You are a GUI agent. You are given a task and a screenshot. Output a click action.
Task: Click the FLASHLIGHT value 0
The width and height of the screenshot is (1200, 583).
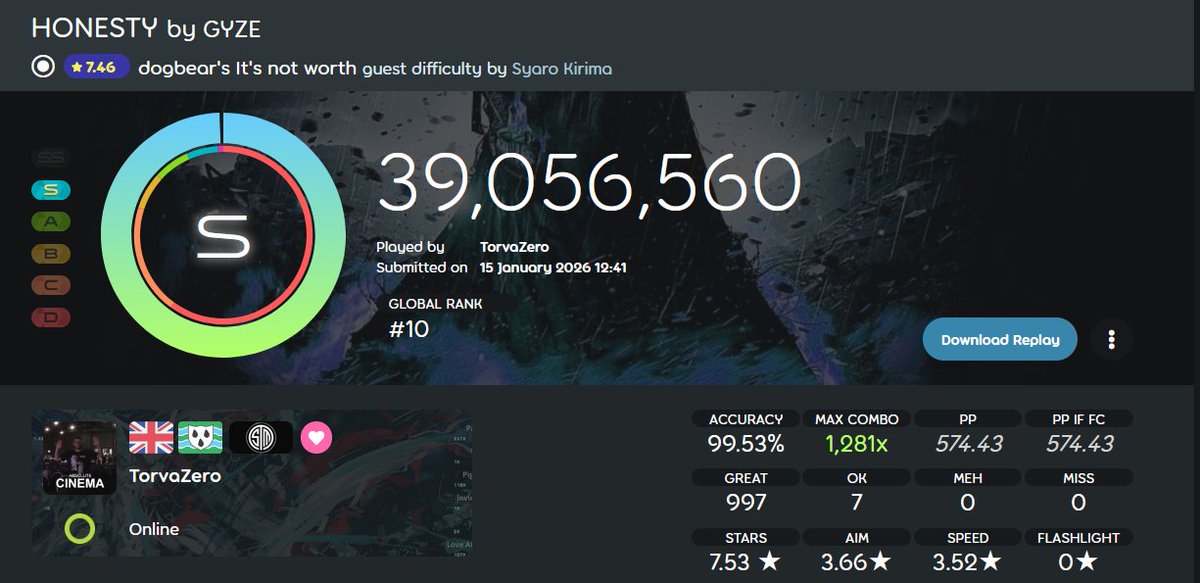[1079, 562]
